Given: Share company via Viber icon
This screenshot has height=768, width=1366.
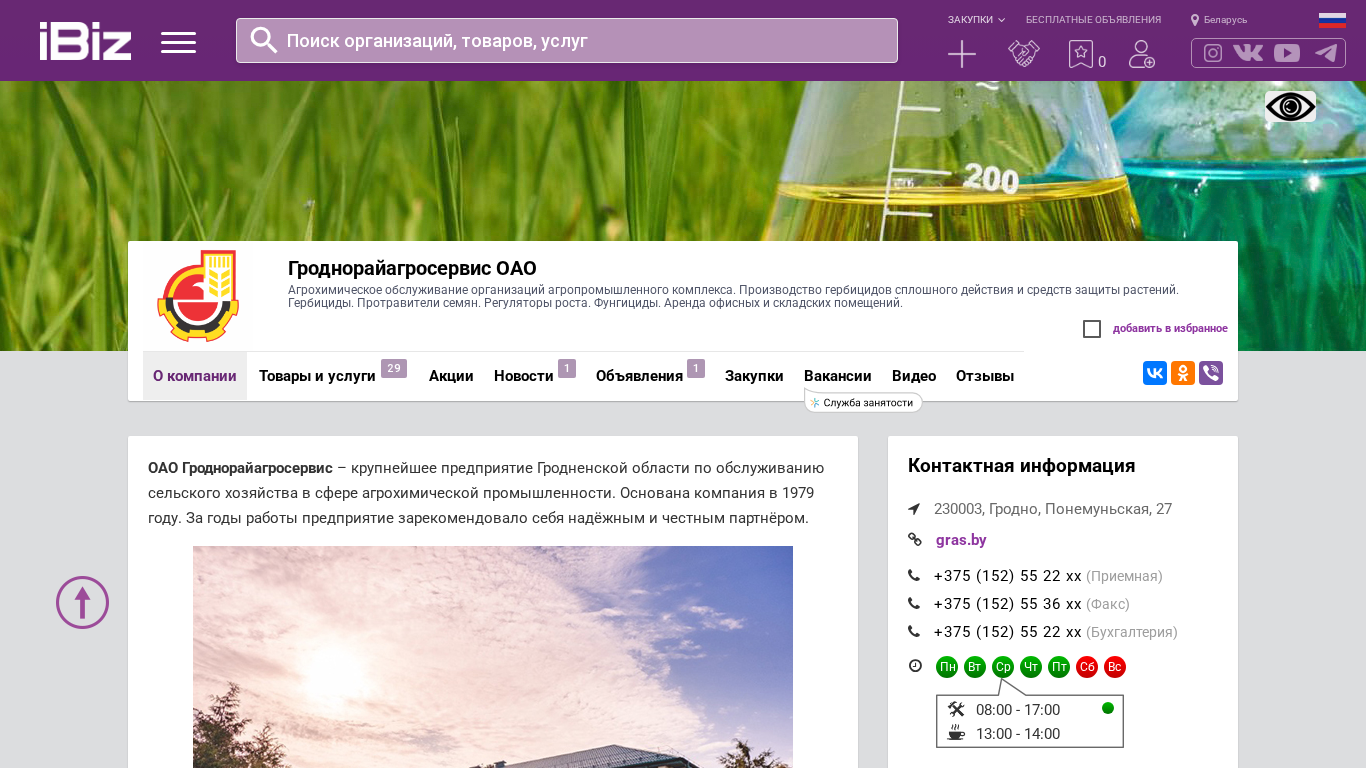Looking at the screenshot, I should click(x=1211, y=373).
